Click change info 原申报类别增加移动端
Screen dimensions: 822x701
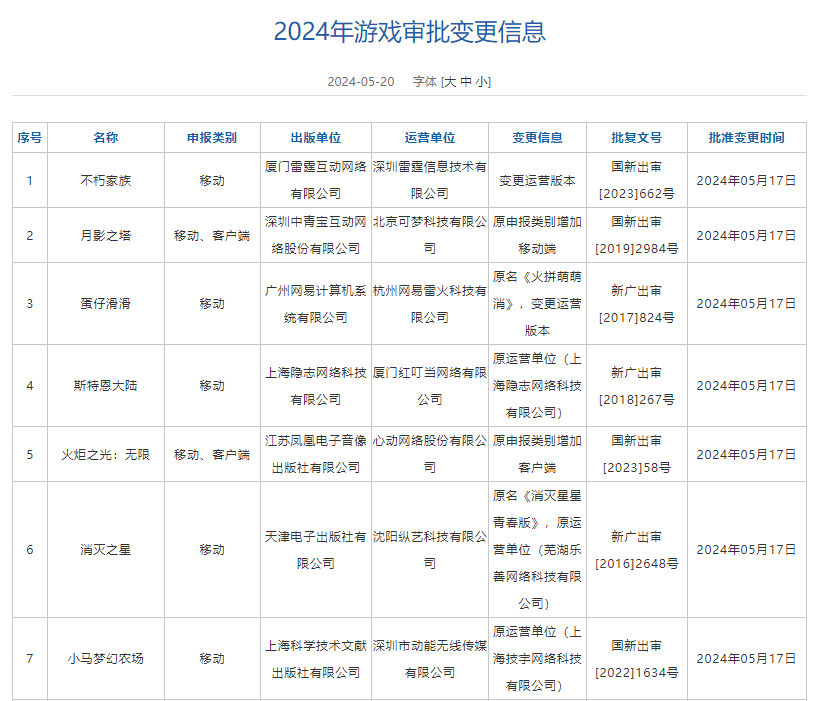pos(537,235)
